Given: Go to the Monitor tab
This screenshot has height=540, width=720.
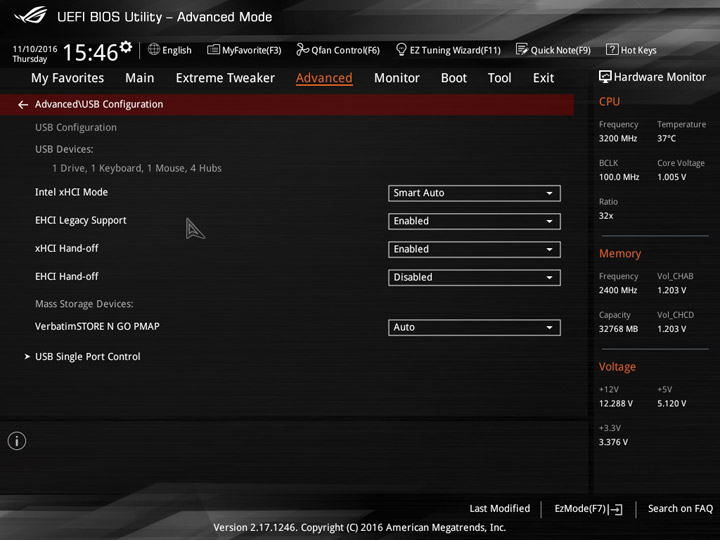Looking at the screenshot, I should click(x=397, y=78).
